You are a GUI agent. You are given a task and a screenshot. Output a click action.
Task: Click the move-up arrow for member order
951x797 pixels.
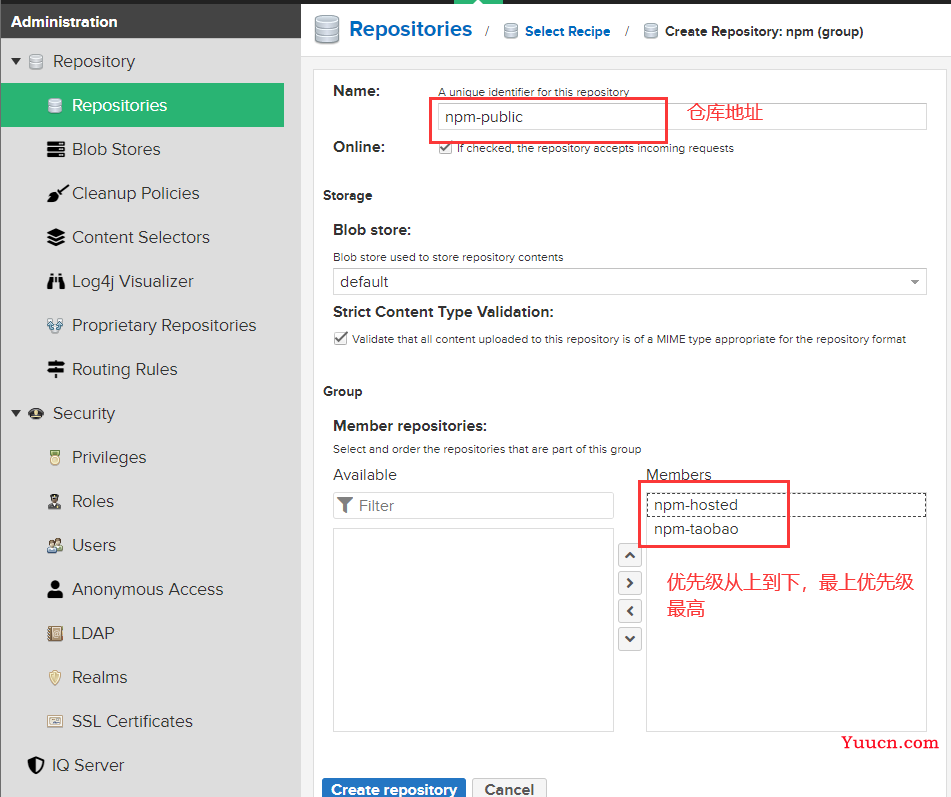630,555
